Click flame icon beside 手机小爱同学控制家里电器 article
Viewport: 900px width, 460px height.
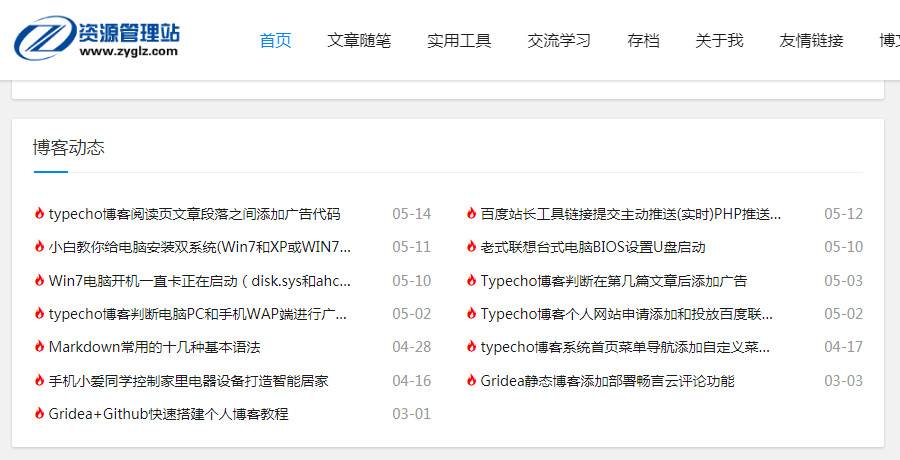click(x=39, y=381)
